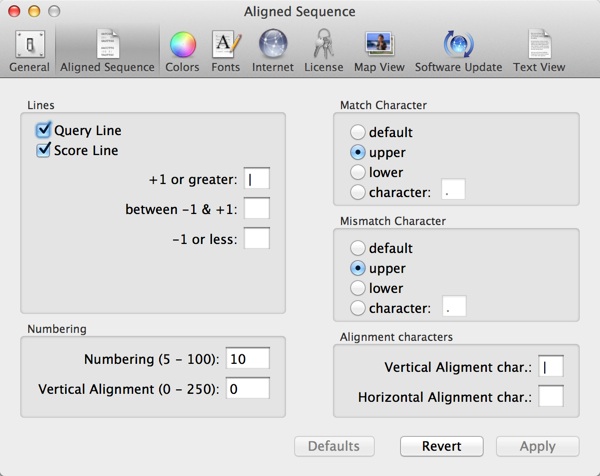Focus the Vertical Alignment (0 - 250) field

point(247,389)
